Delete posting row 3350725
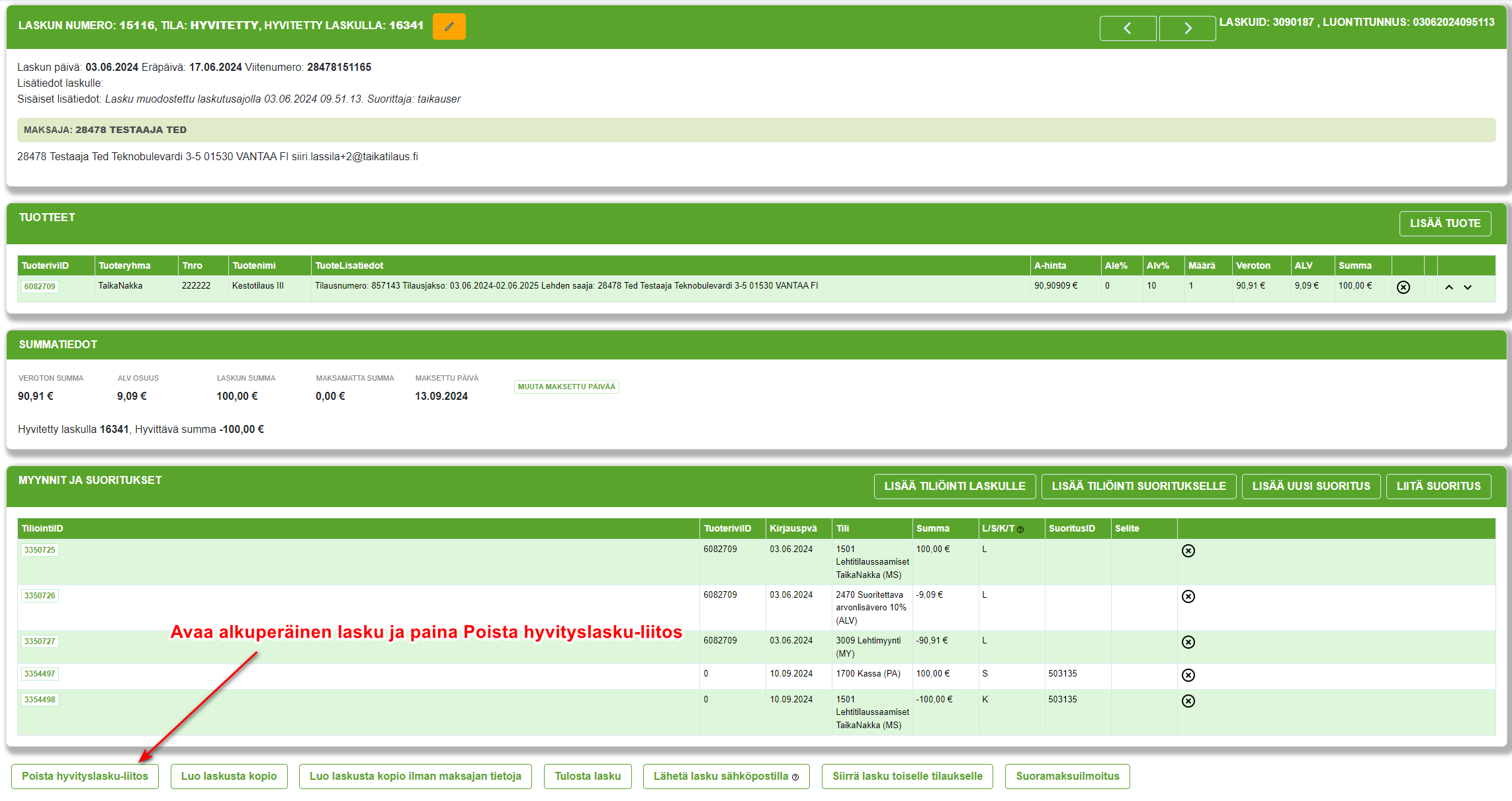Screen dimensions: 1512x801 (1188, 551)
